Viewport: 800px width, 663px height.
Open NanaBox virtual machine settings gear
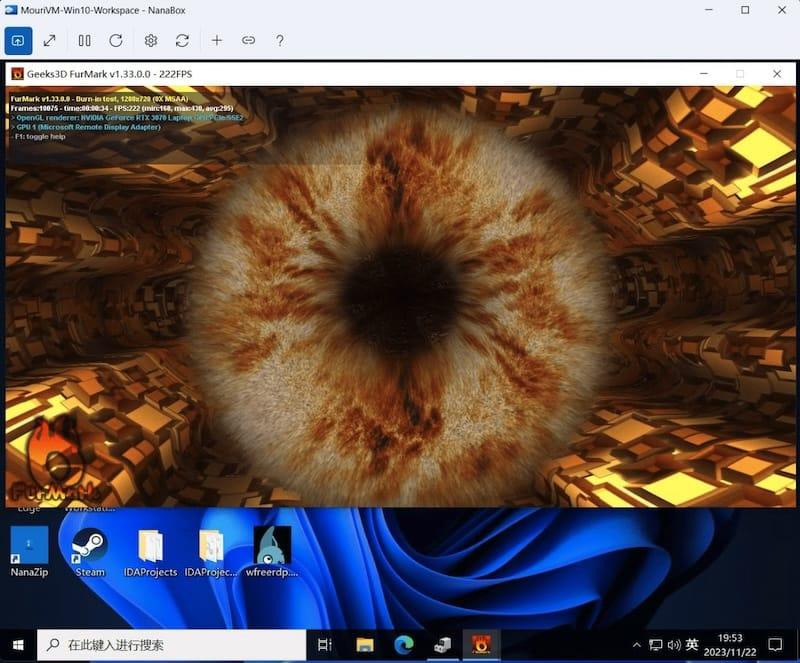[151, 41]
